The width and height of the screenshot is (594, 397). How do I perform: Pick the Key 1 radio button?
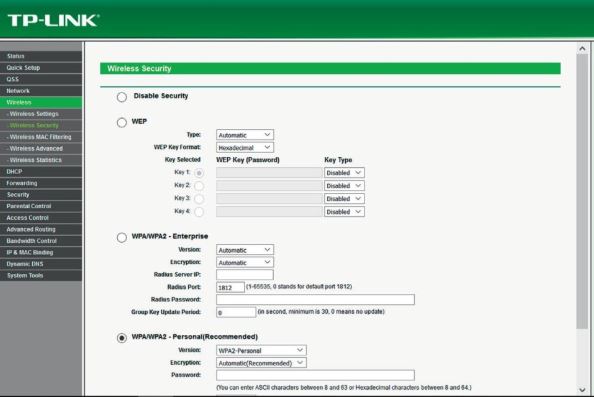[x=199, y=173]
